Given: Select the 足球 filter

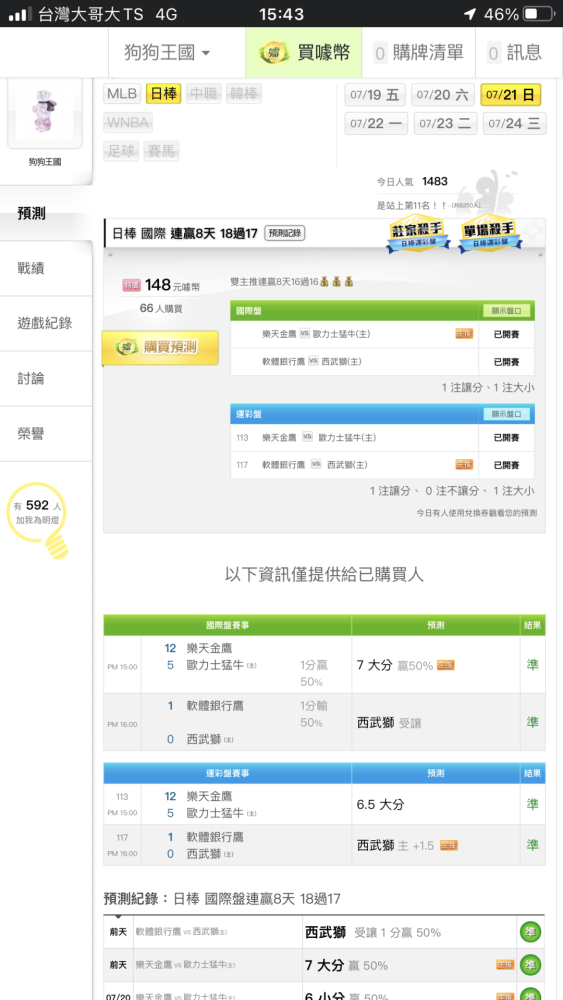Looking at the screenshot, I should 121,151.
